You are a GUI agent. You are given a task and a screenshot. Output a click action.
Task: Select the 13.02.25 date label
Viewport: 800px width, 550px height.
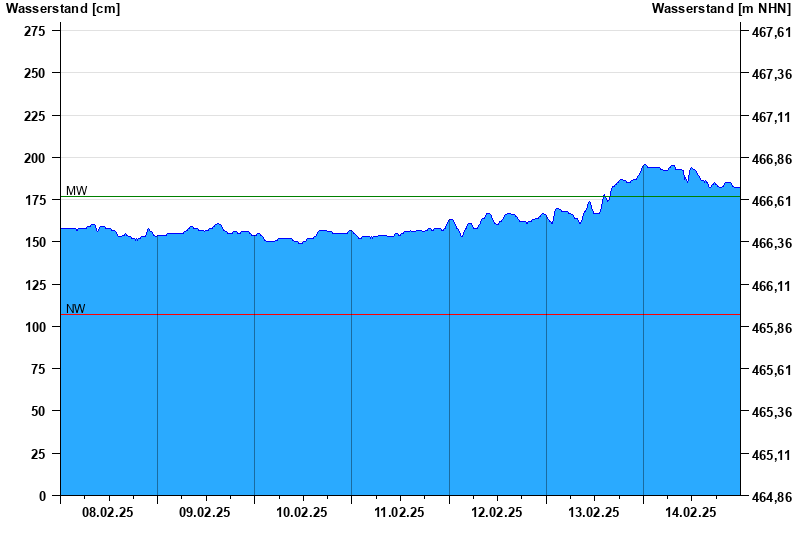pos(594,513)
